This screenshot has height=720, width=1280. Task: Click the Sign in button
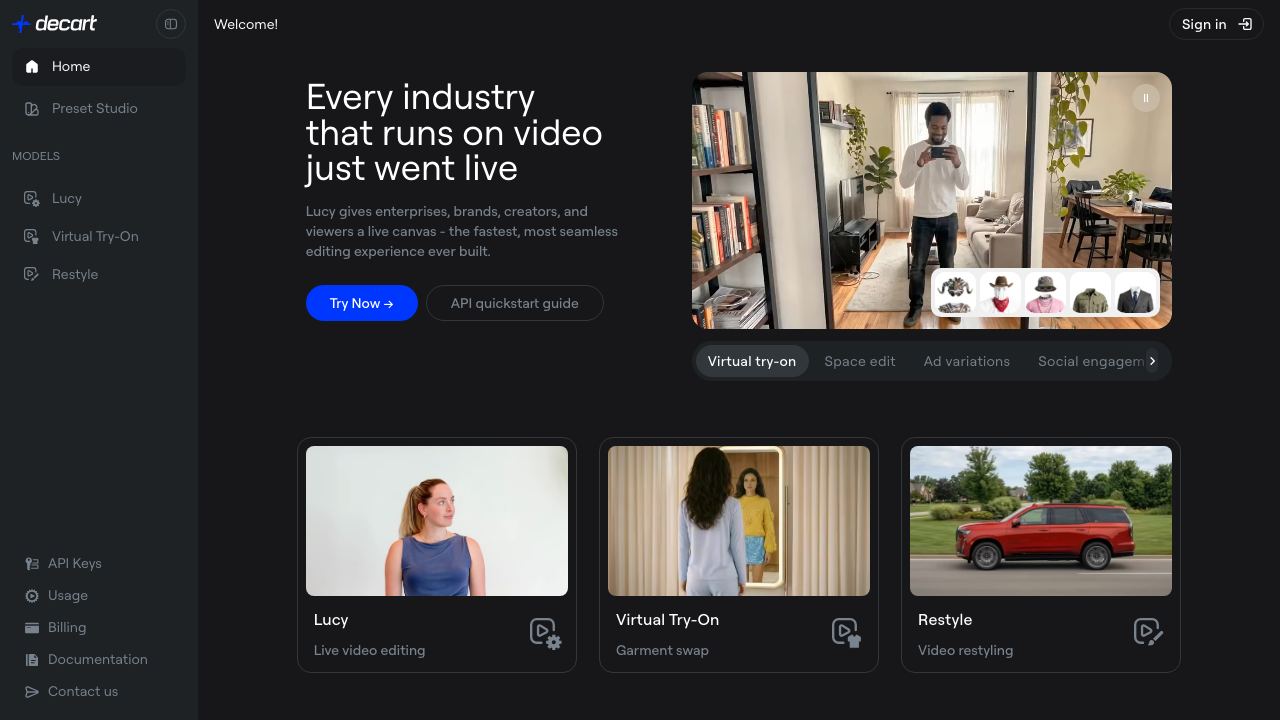click(1216, 24)
